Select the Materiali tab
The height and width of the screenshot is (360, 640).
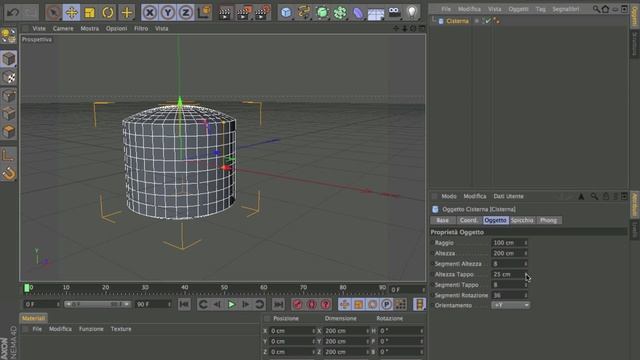(33, 318)
